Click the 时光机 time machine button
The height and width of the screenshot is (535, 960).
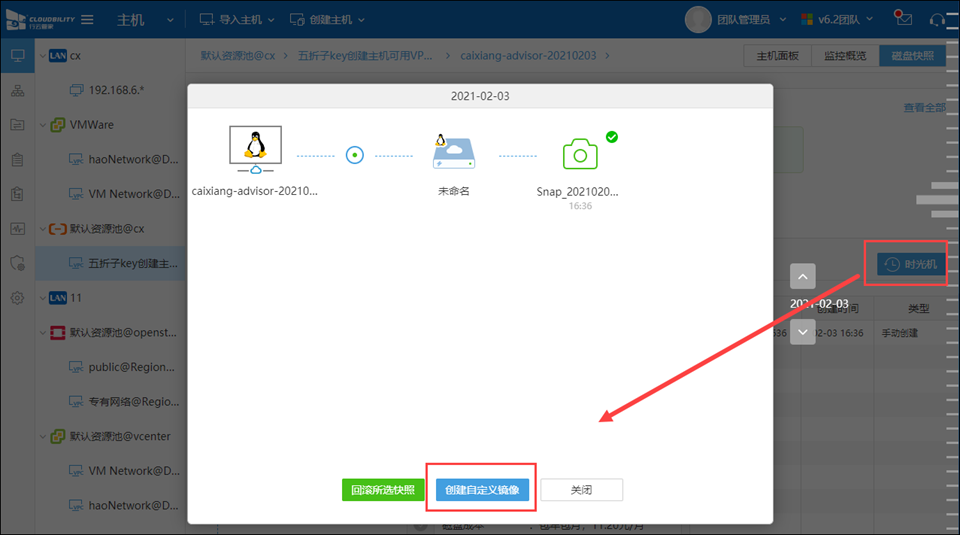point(911,264)
